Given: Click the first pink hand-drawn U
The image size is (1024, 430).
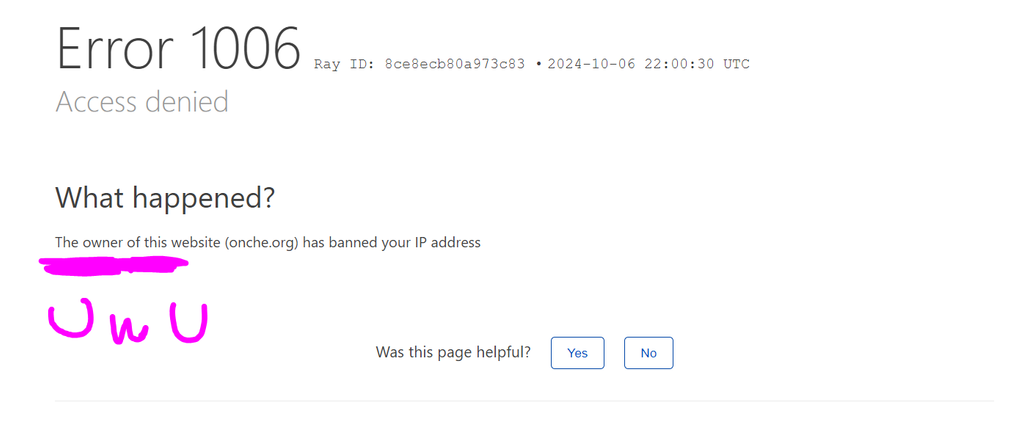Looking at the screenshot, I should tap(70, 320).
